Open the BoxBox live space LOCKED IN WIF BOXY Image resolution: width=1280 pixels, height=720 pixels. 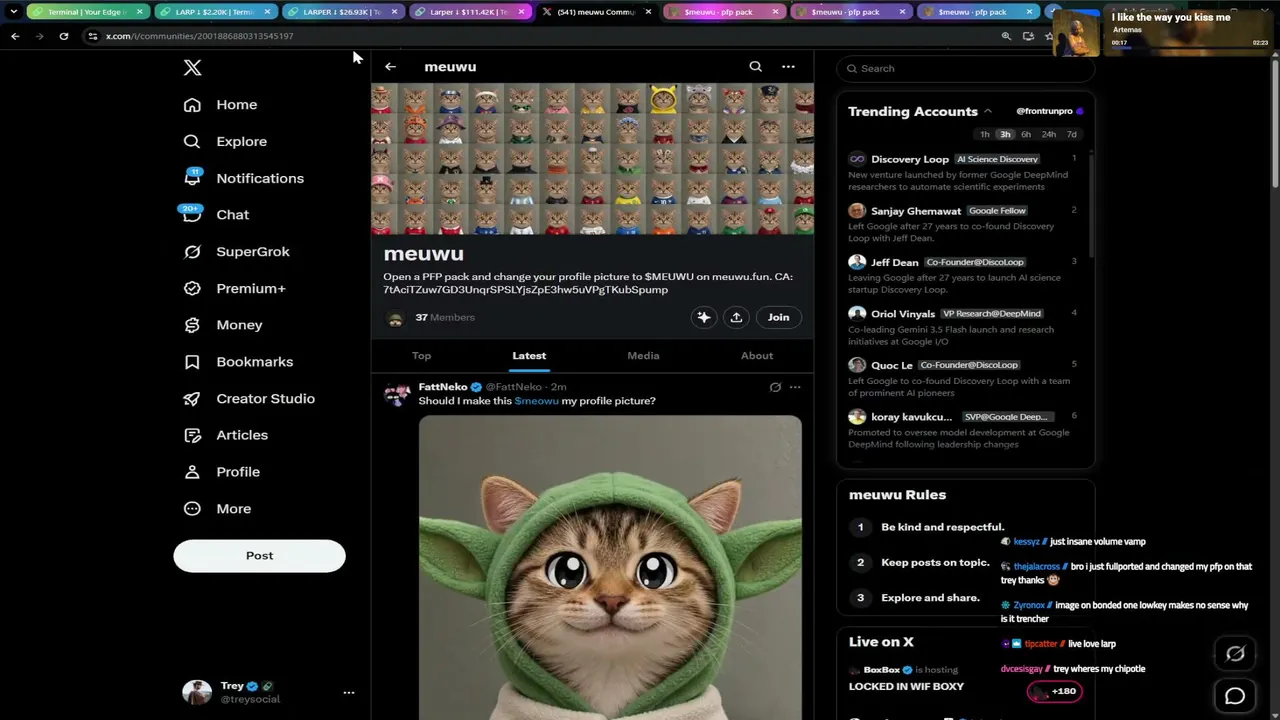[x=906, y=687]
